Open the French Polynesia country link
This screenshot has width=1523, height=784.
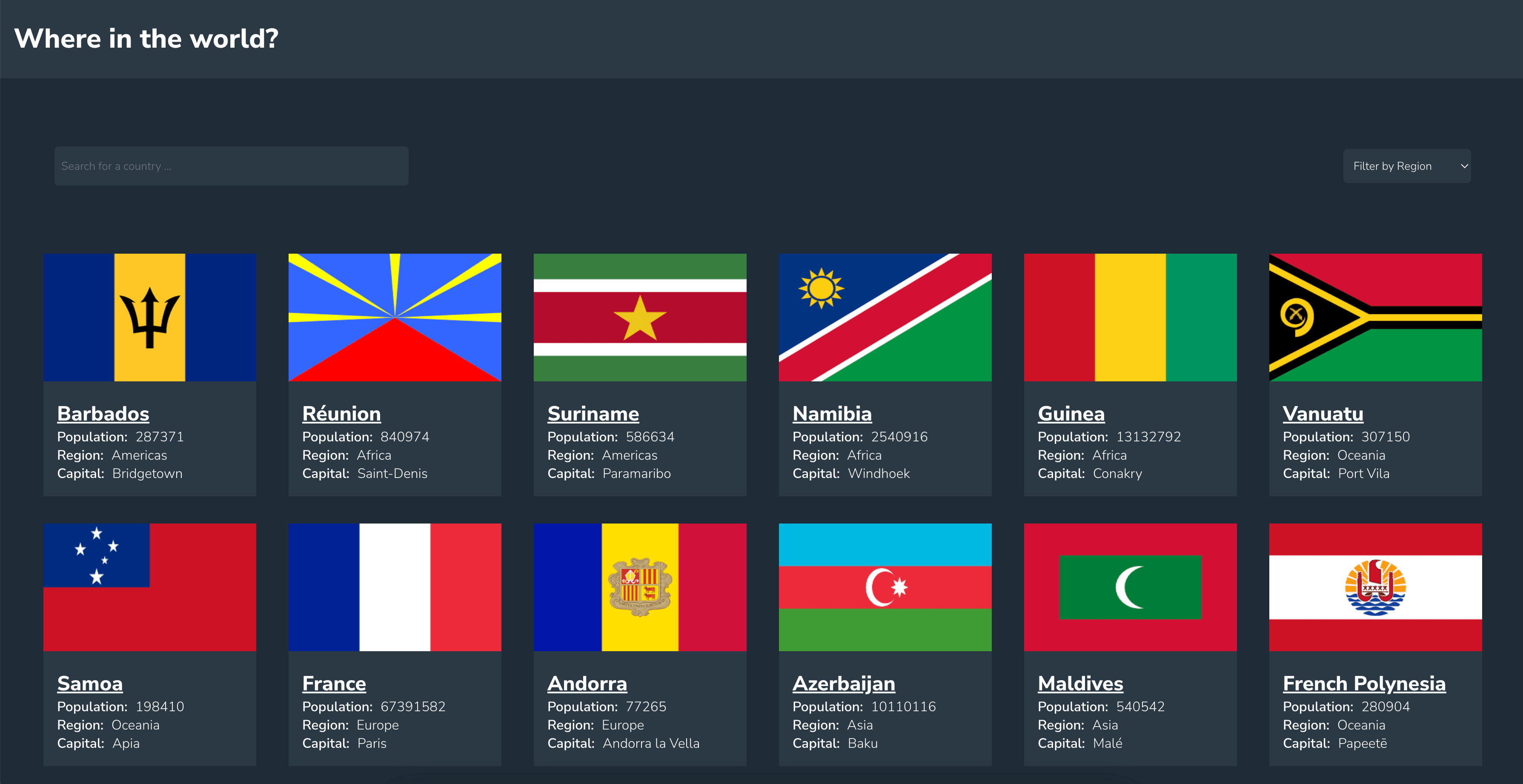(x=1364, y=683)
